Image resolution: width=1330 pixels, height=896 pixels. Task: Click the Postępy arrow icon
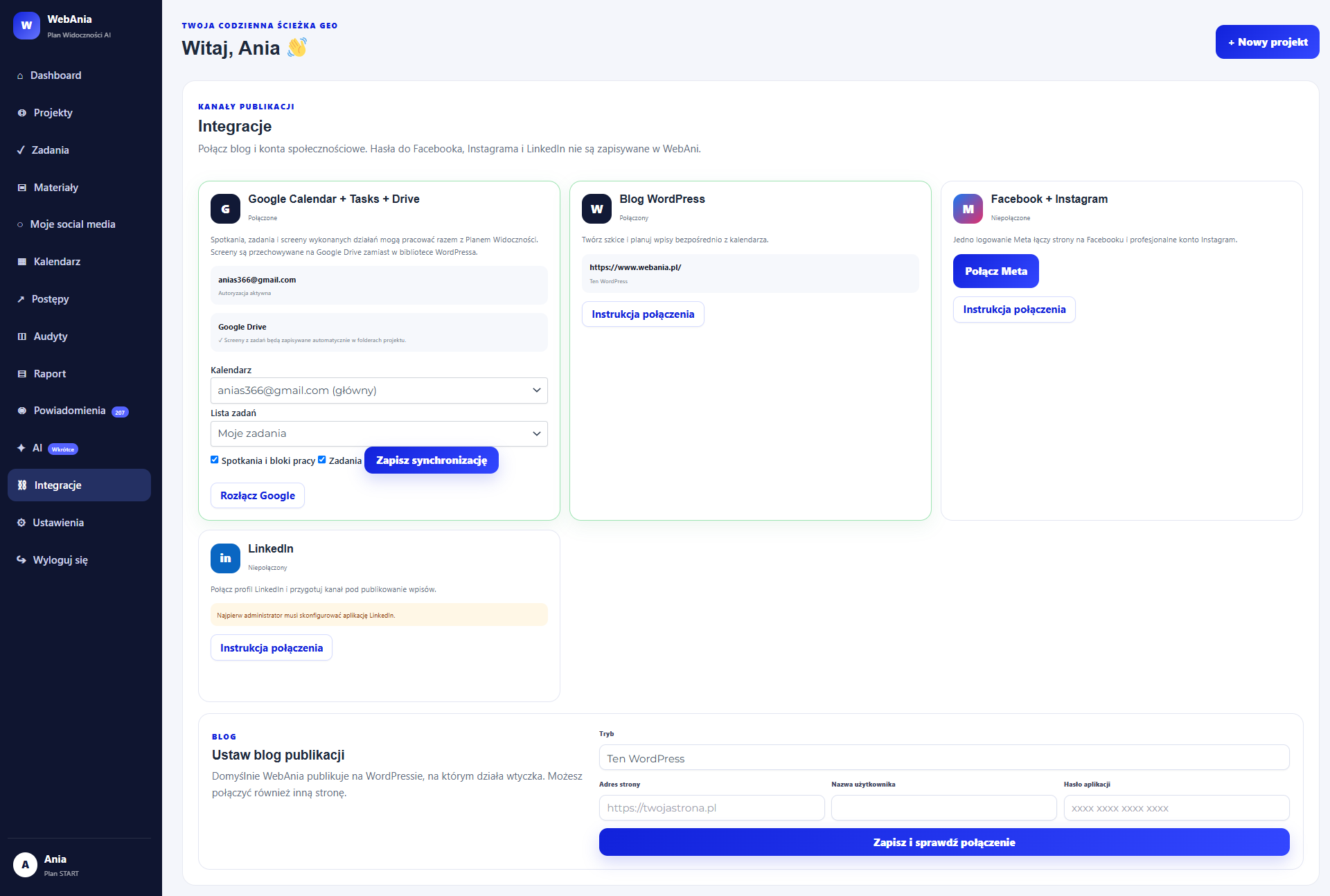pos(21,299)
